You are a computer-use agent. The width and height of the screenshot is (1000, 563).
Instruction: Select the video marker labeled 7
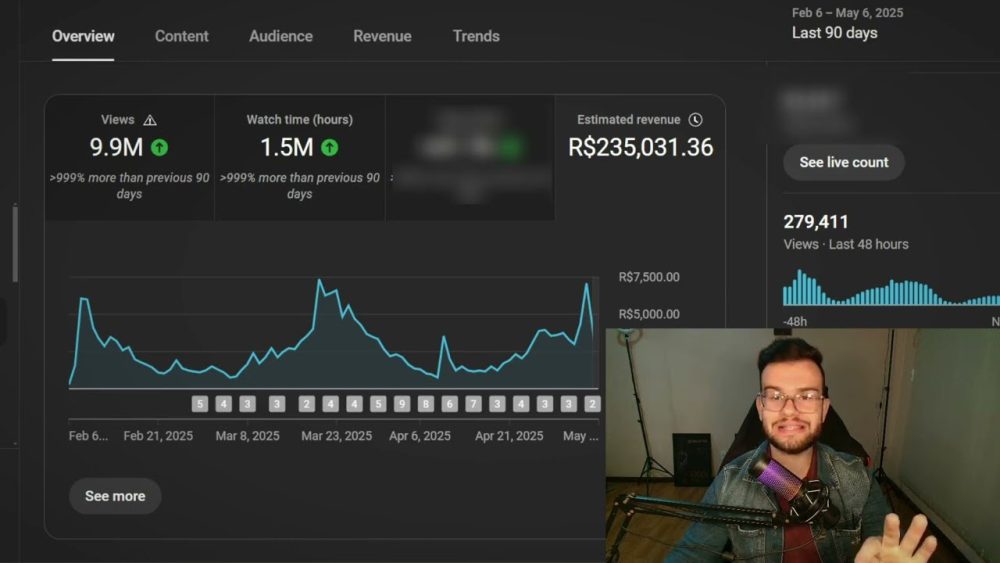473,404
